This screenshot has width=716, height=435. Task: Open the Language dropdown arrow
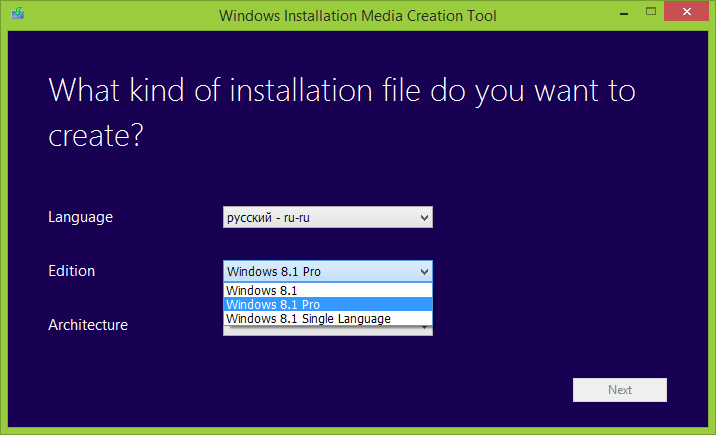[424, 217]
